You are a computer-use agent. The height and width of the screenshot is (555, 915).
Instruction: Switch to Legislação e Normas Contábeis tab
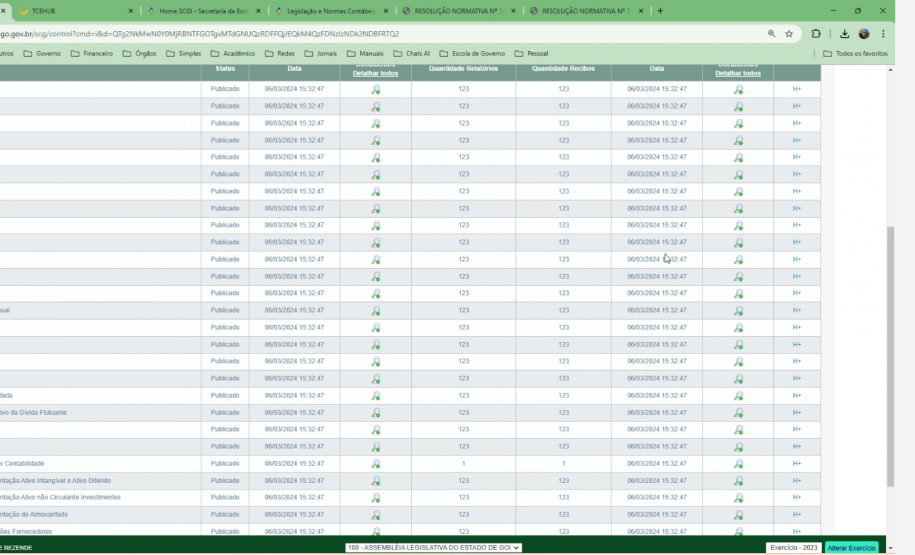(330, 11)
